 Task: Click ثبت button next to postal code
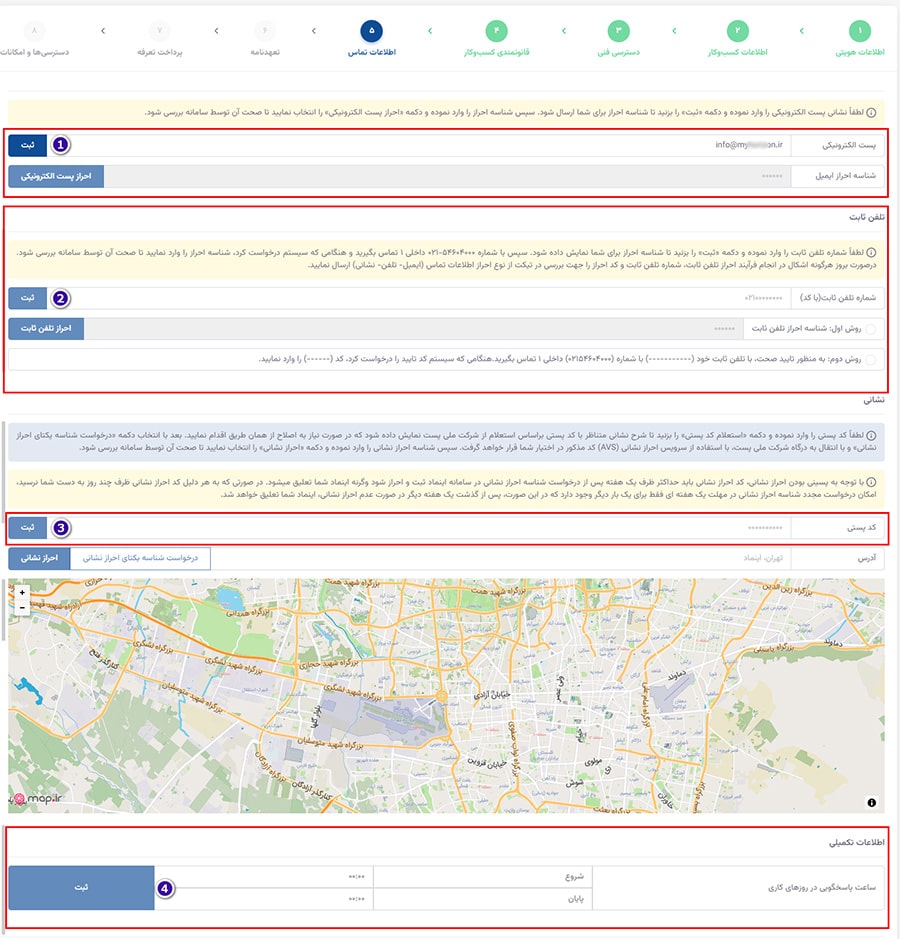28,528
